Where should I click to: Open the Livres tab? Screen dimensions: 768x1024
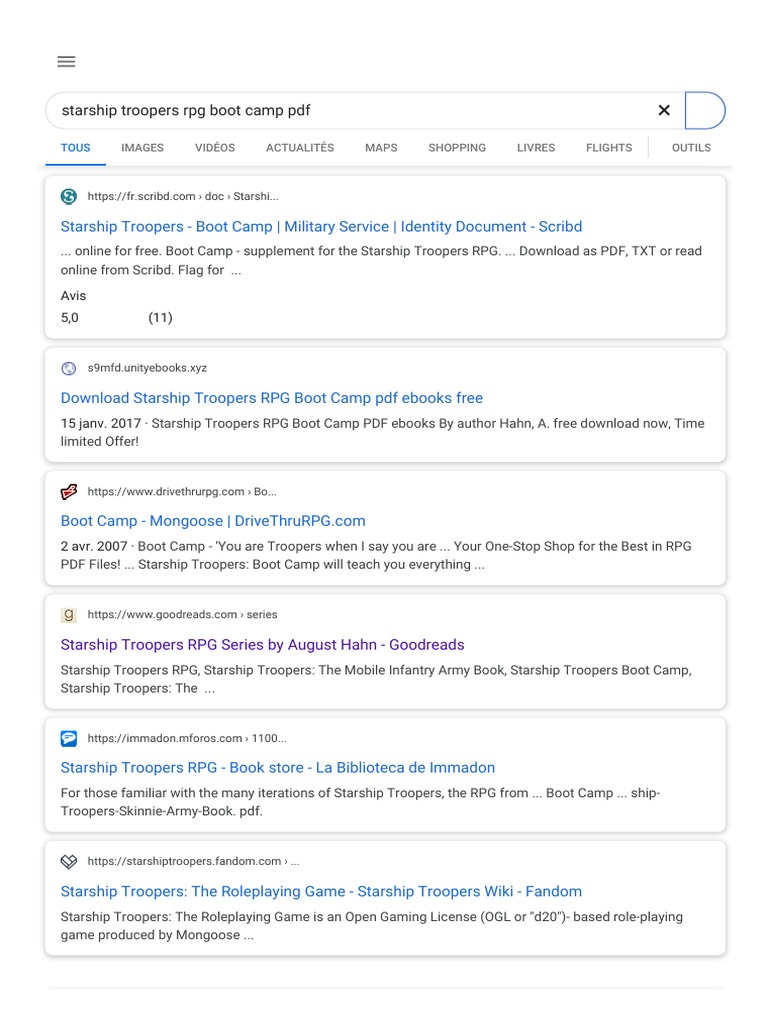(536, 148)
